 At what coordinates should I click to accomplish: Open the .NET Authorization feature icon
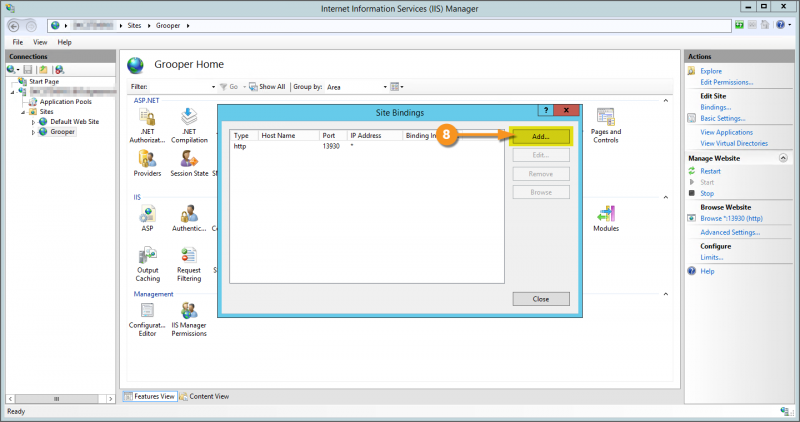[147, 117]
